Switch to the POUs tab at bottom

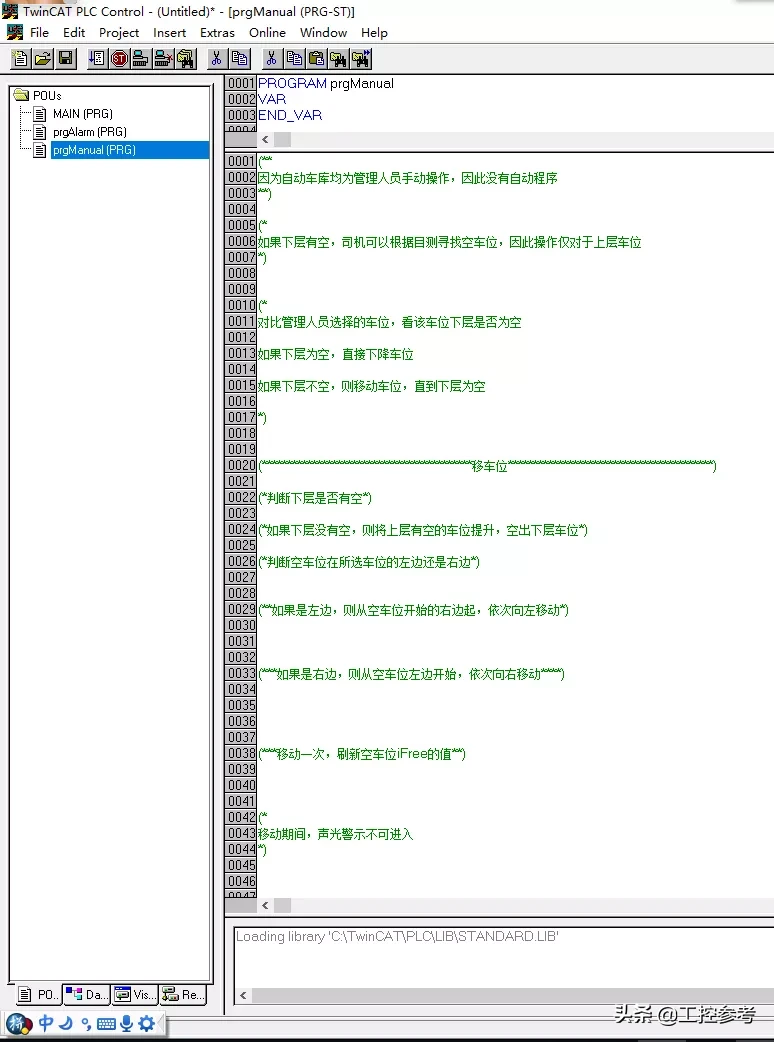point(38,994)
